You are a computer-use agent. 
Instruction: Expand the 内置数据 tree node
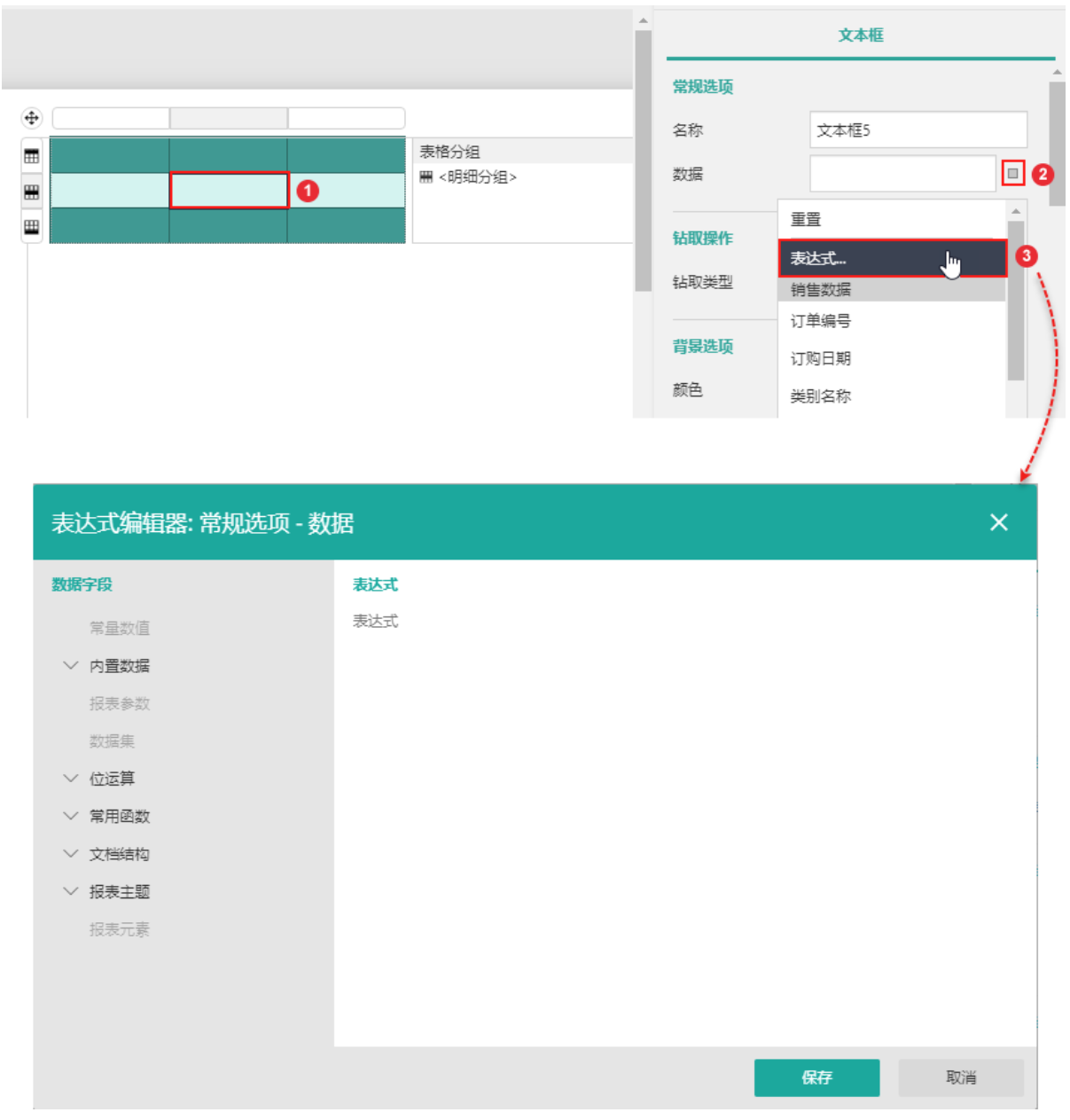[x=71, y=665]
